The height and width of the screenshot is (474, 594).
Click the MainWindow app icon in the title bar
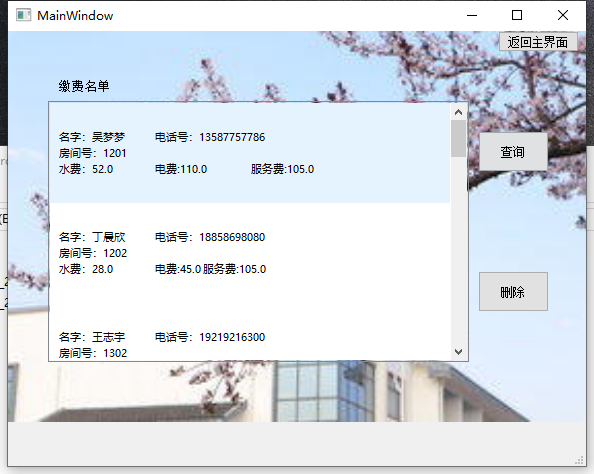tap(23, 15)
